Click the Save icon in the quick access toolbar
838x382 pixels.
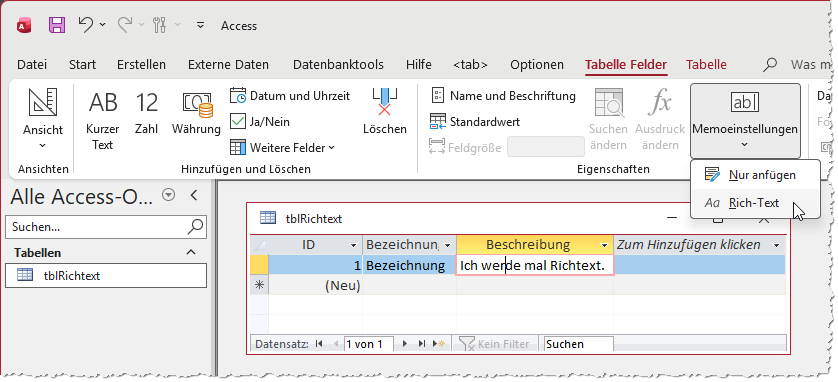(57, 25)
